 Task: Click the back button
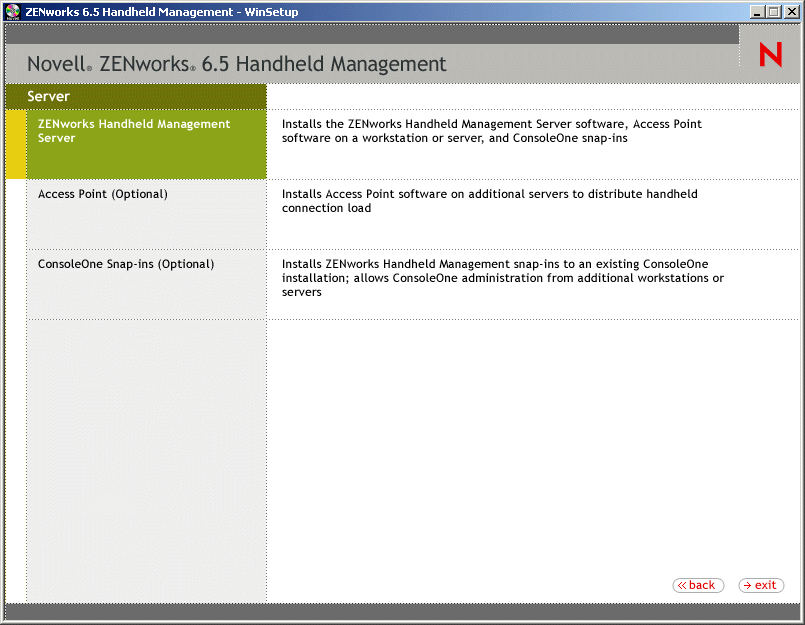(697, 585)
